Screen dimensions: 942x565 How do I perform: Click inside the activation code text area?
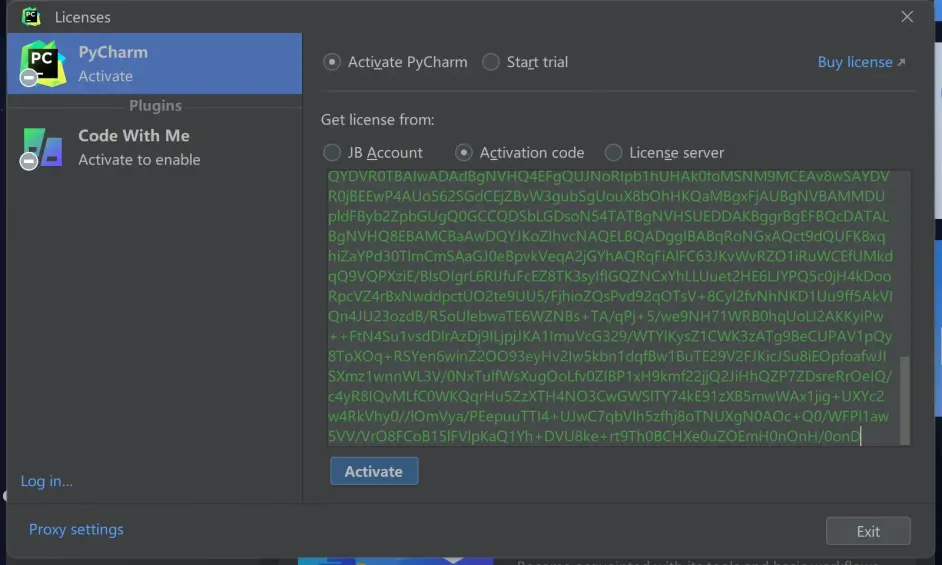pos(610,300)
